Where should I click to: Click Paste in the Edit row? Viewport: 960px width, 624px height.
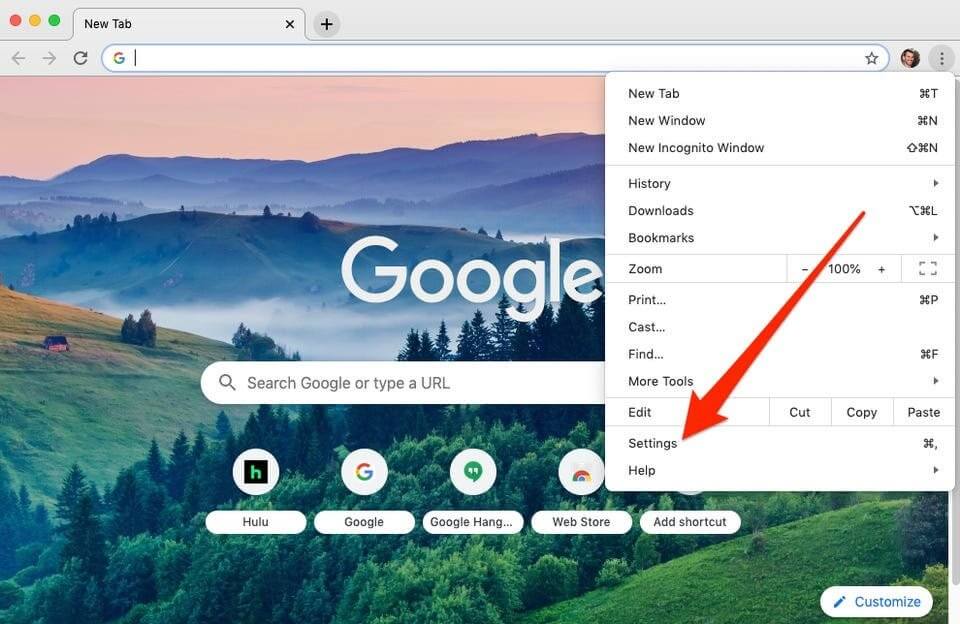coord(923,412)
